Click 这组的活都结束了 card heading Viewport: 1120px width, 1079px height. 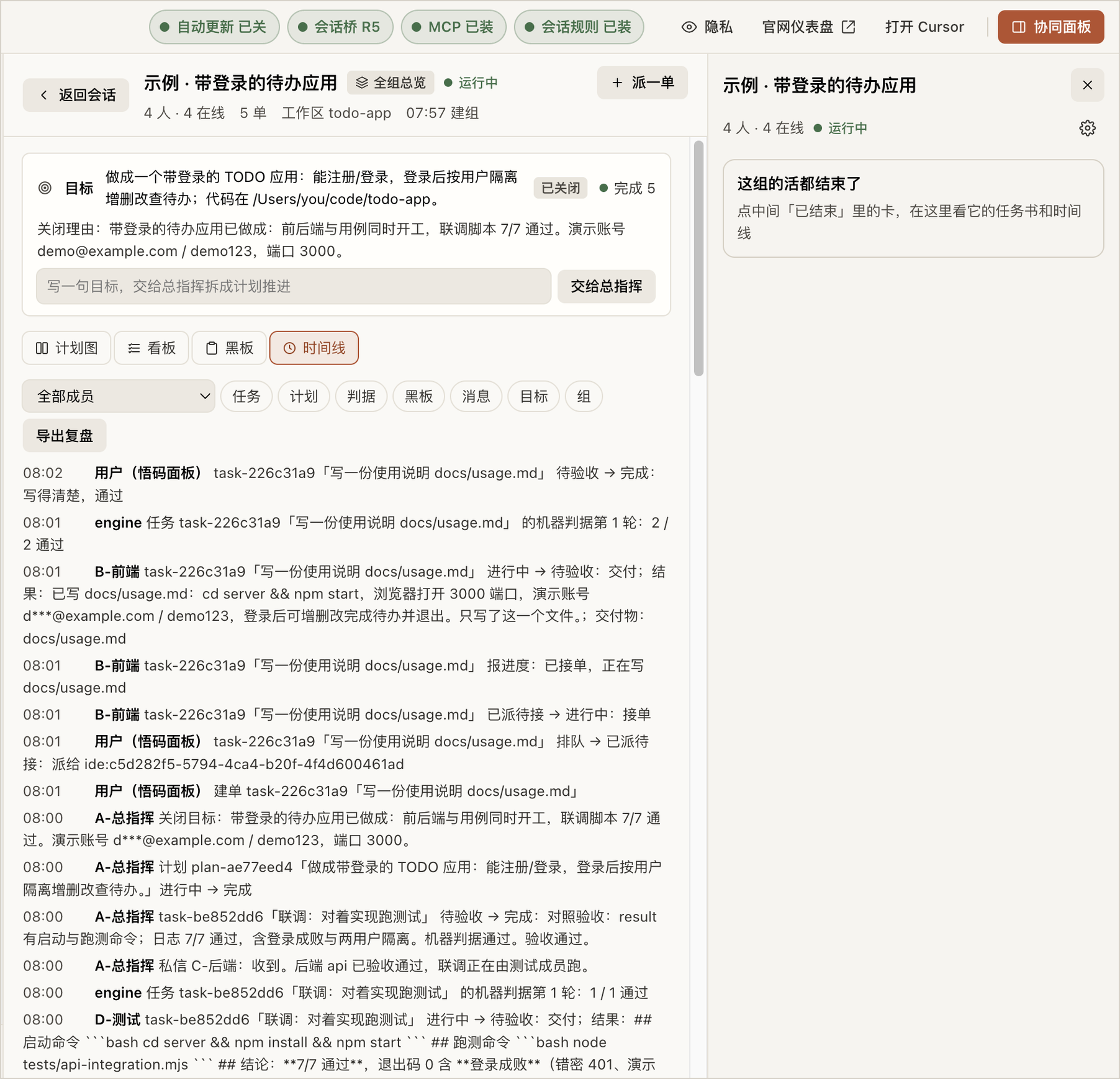[x=799, y=184]
